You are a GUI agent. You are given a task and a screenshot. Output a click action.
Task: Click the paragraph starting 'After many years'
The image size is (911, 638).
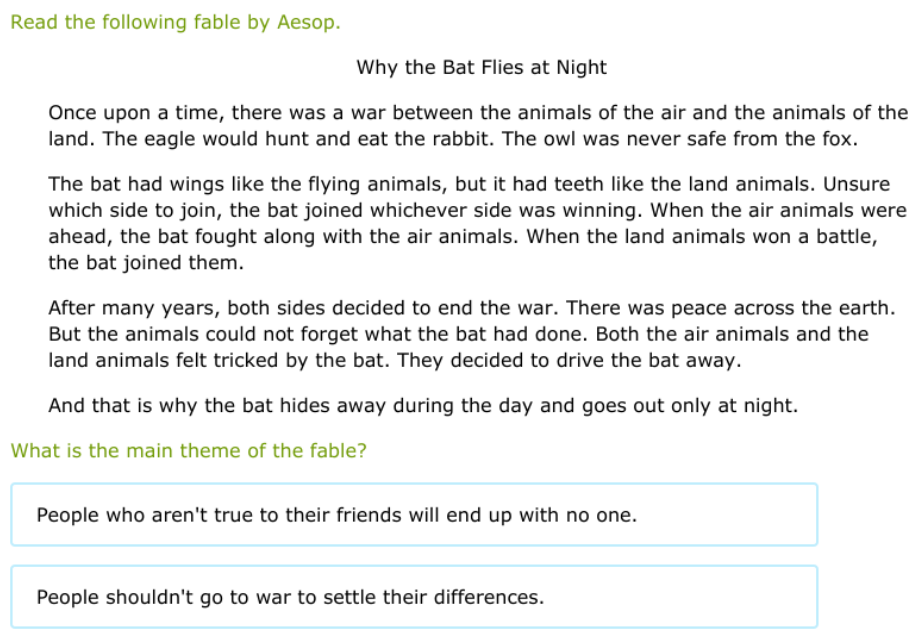(x=477, y=334)
